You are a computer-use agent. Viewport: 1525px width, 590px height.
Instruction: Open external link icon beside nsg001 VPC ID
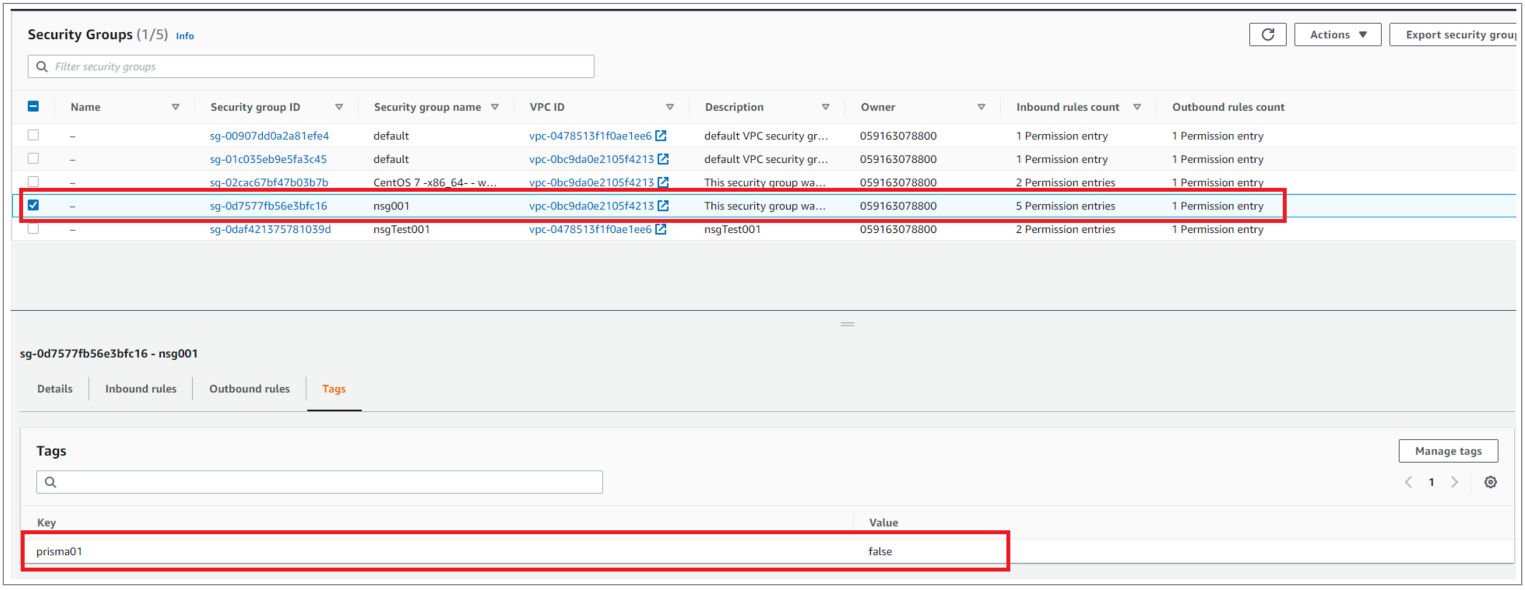(663, 206)
